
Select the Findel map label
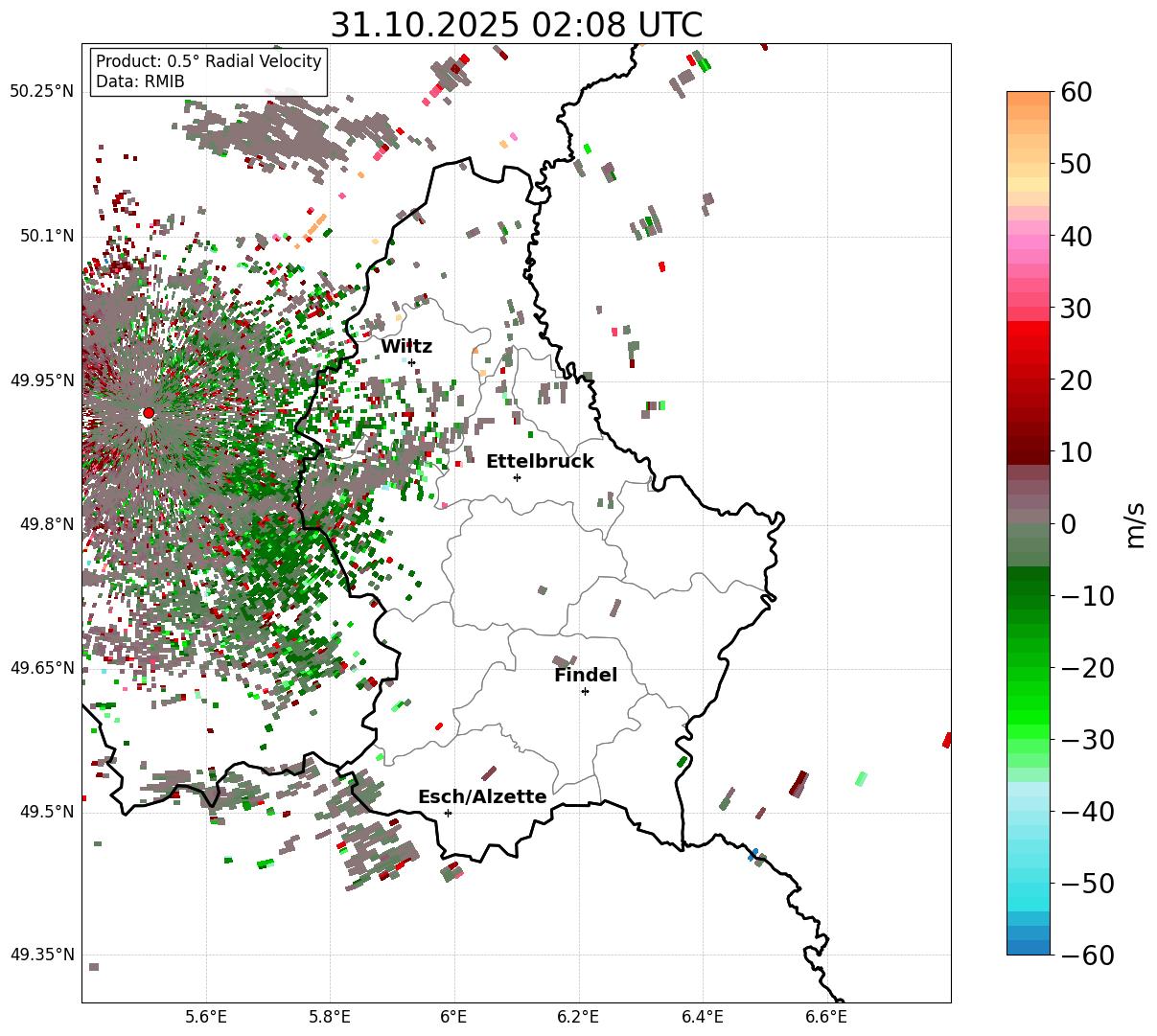click(x=586, y=676)
